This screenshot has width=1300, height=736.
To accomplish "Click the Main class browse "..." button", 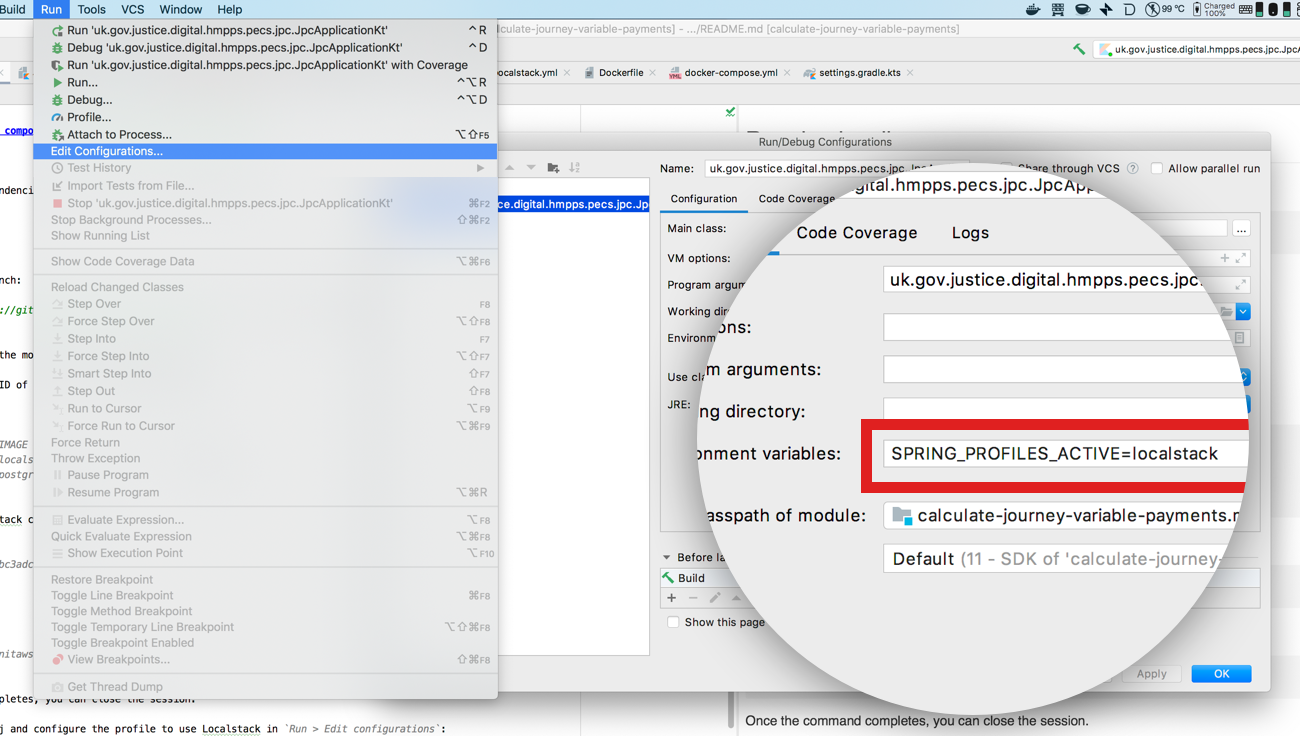I will 1241,229.
